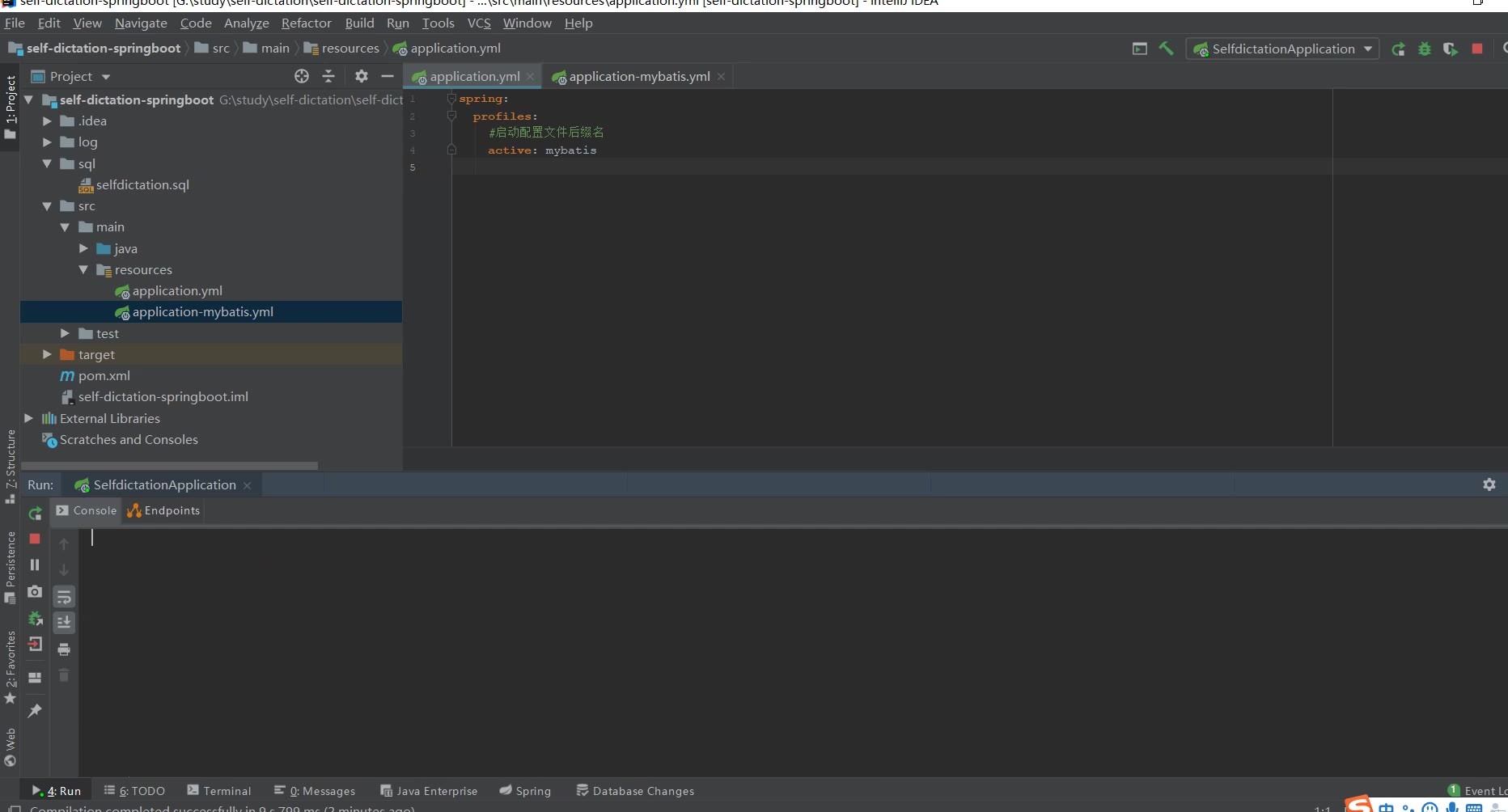1508x812 pixels.
Task: Expand the .idea folder
Action: click(47, 121)
